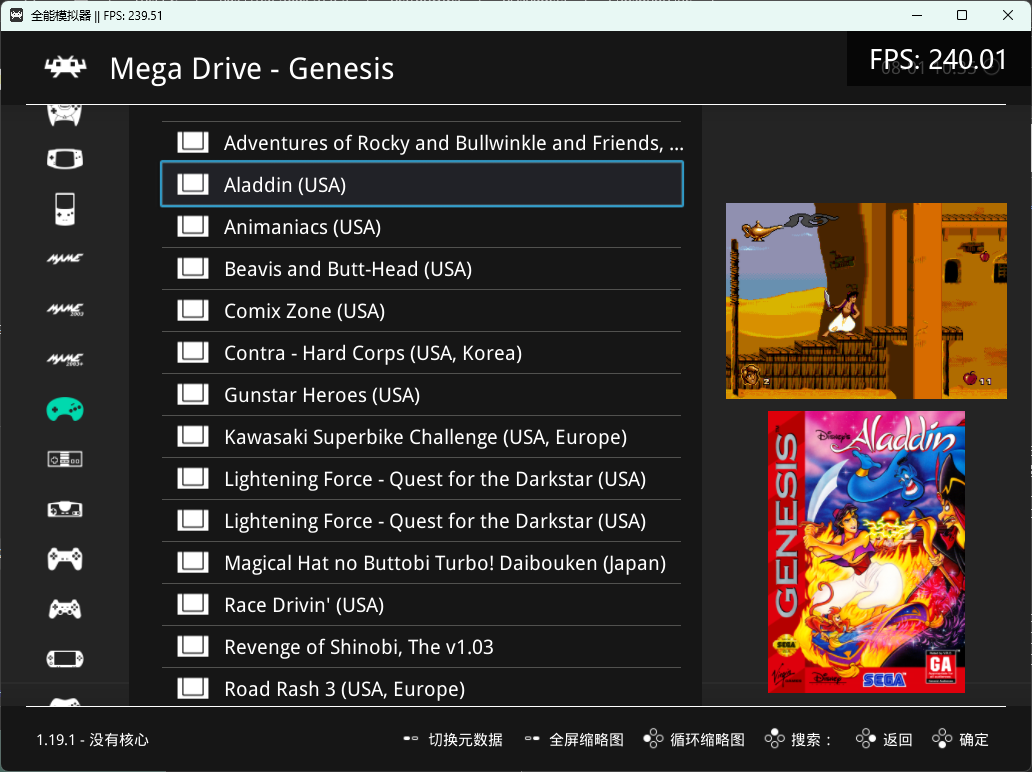Select the Sega Master System console icon

tap(65, 509)
